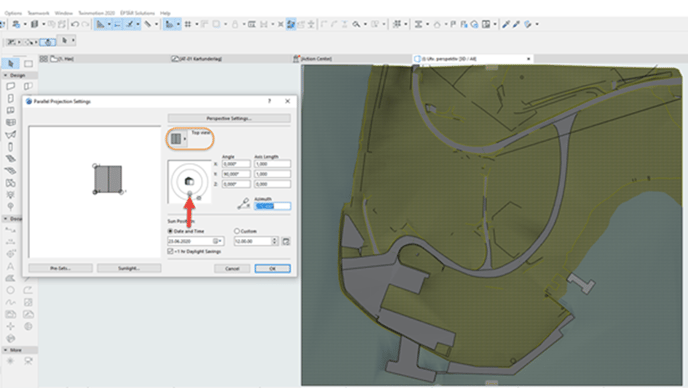Click the inject parameters syringe icon
This screenshot has height=388, width=688.
point(516,24)
